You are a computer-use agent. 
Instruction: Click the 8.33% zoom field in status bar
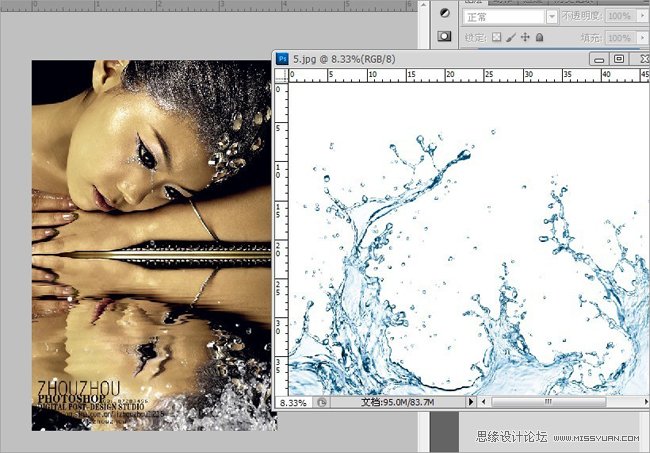click(293, 402)
